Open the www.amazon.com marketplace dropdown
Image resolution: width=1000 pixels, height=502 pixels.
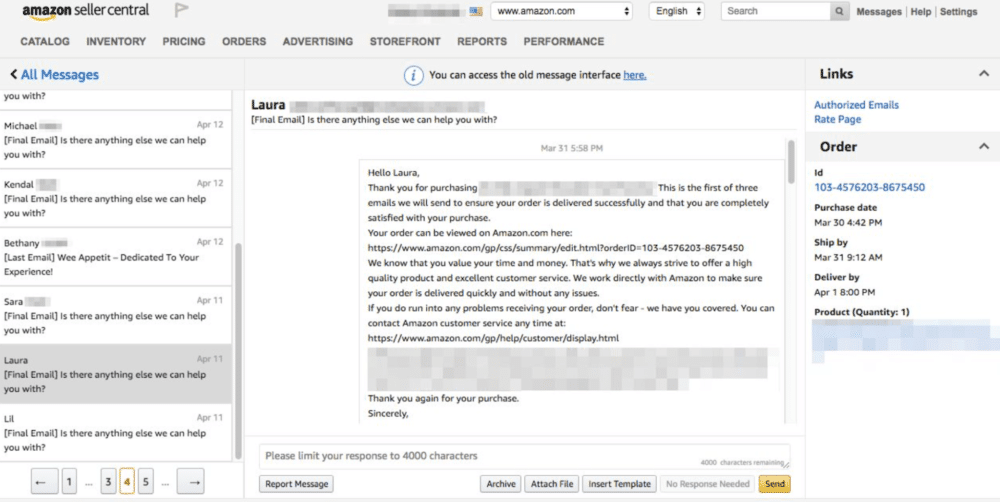click(561, 11)
